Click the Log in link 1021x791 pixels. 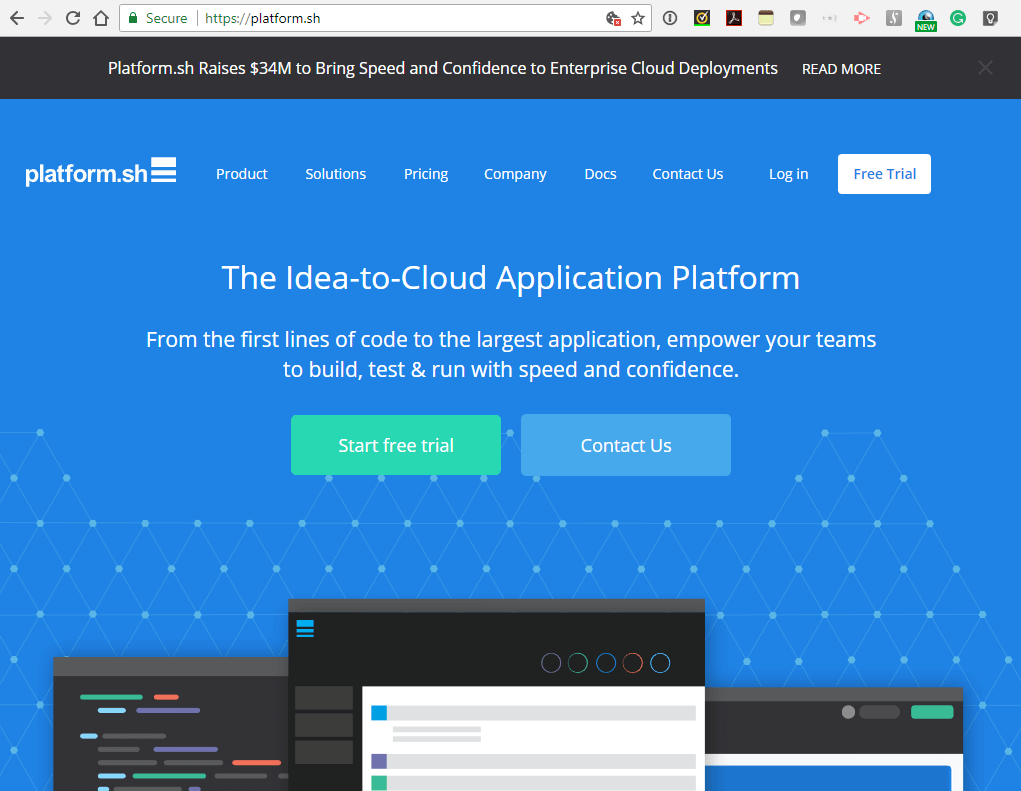[788, 174]
